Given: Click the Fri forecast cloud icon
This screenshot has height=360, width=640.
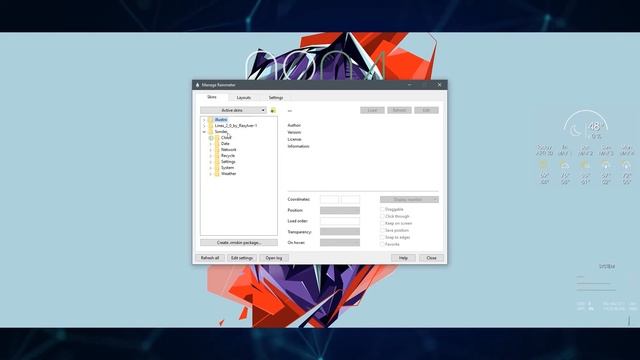Looking at the screenshot, I should (x=564, y=164).
